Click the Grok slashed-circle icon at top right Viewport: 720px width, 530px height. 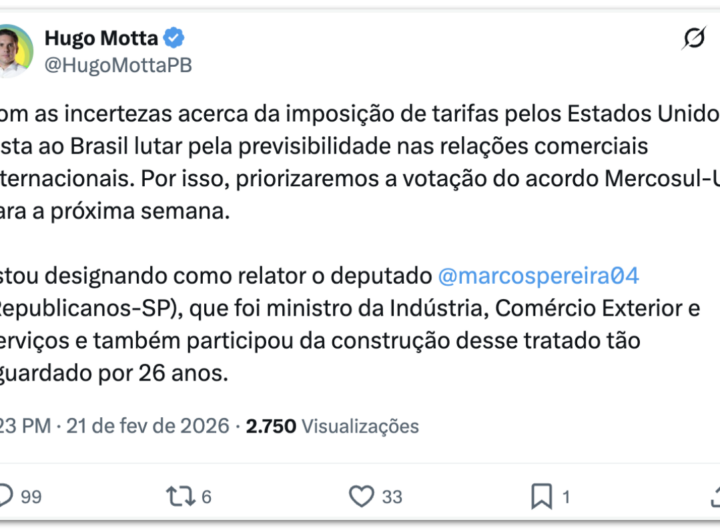[693, 39]
